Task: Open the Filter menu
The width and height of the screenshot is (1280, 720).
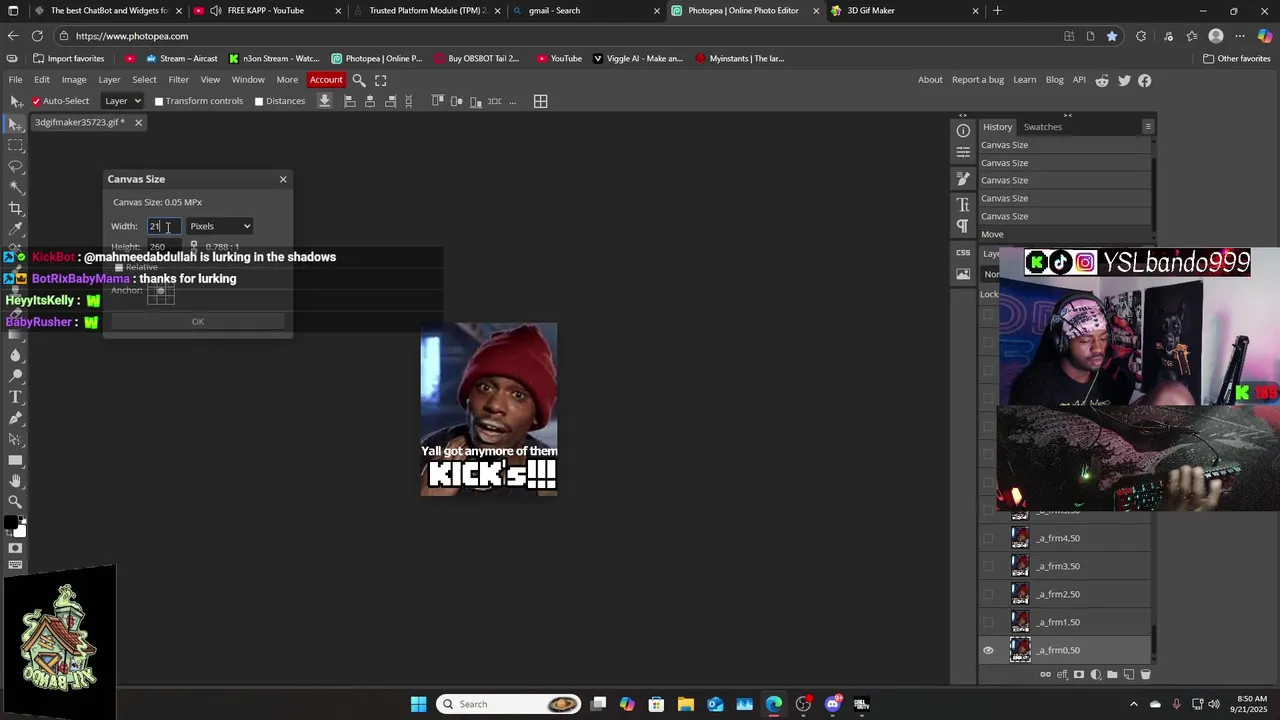Action: pyautogui.click(x=178, y=80)
